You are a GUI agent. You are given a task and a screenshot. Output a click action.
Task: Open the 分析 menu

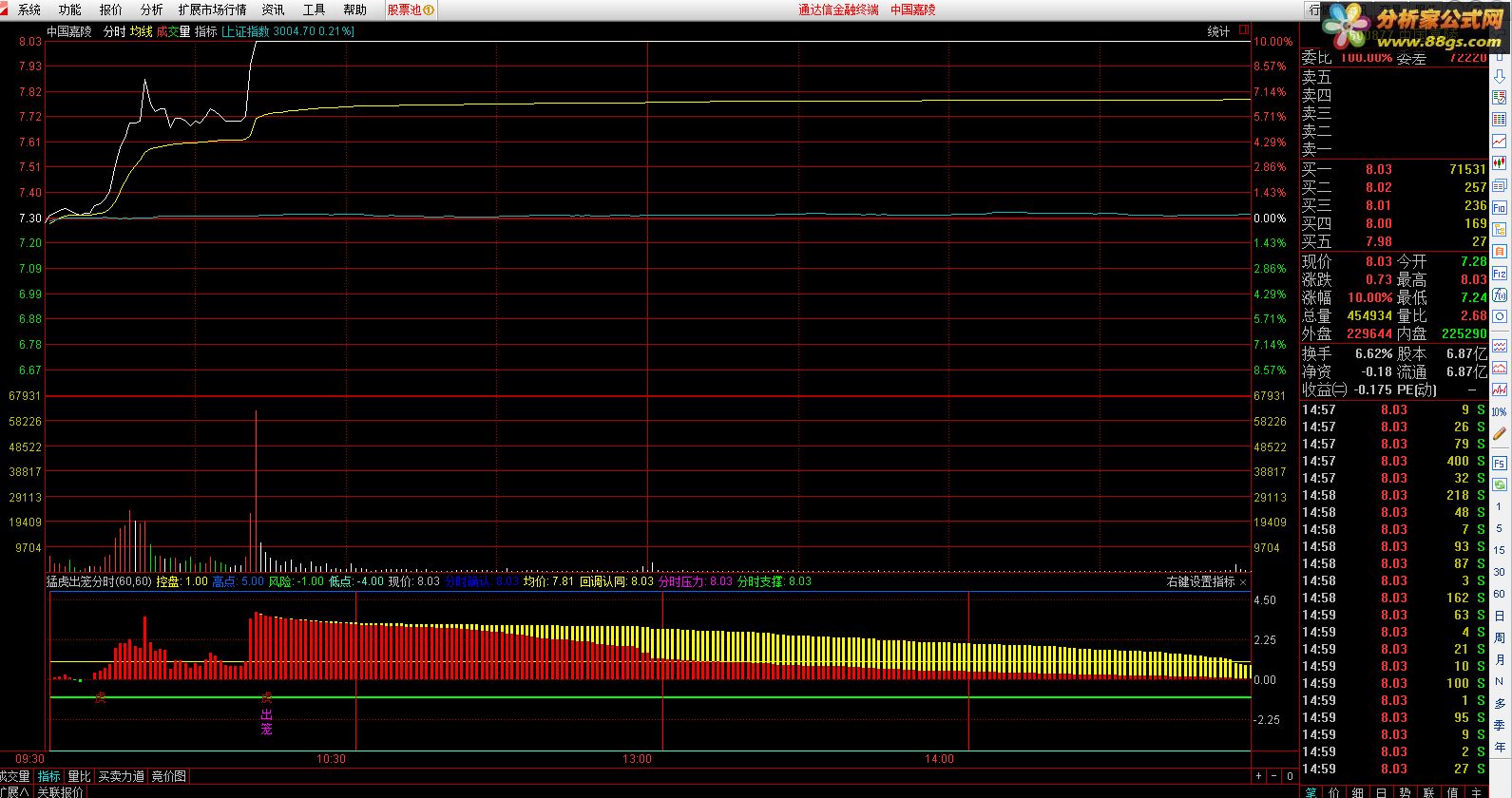[152, 9]
